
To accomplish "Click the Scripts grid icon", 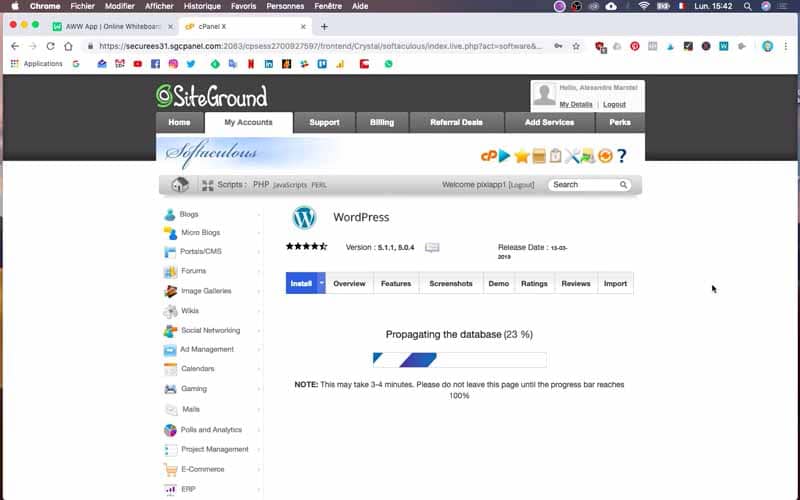I will click(x=208, y=185).
